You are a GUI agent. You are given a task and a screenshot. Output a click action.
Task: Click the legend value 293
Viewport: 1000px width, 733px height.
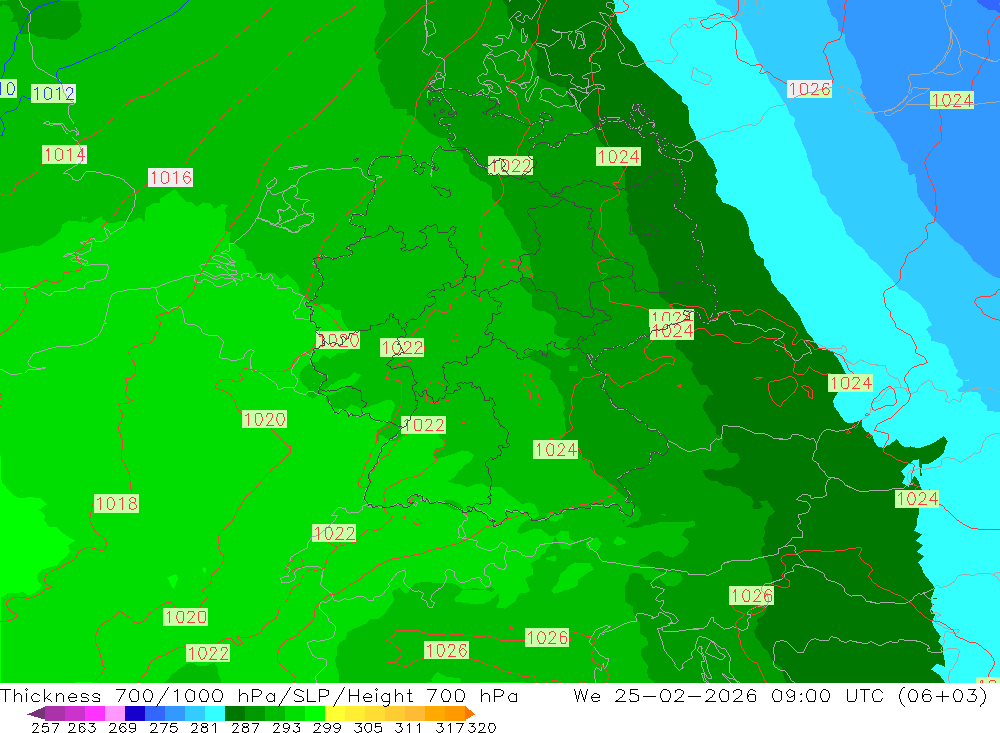(286, 727)
